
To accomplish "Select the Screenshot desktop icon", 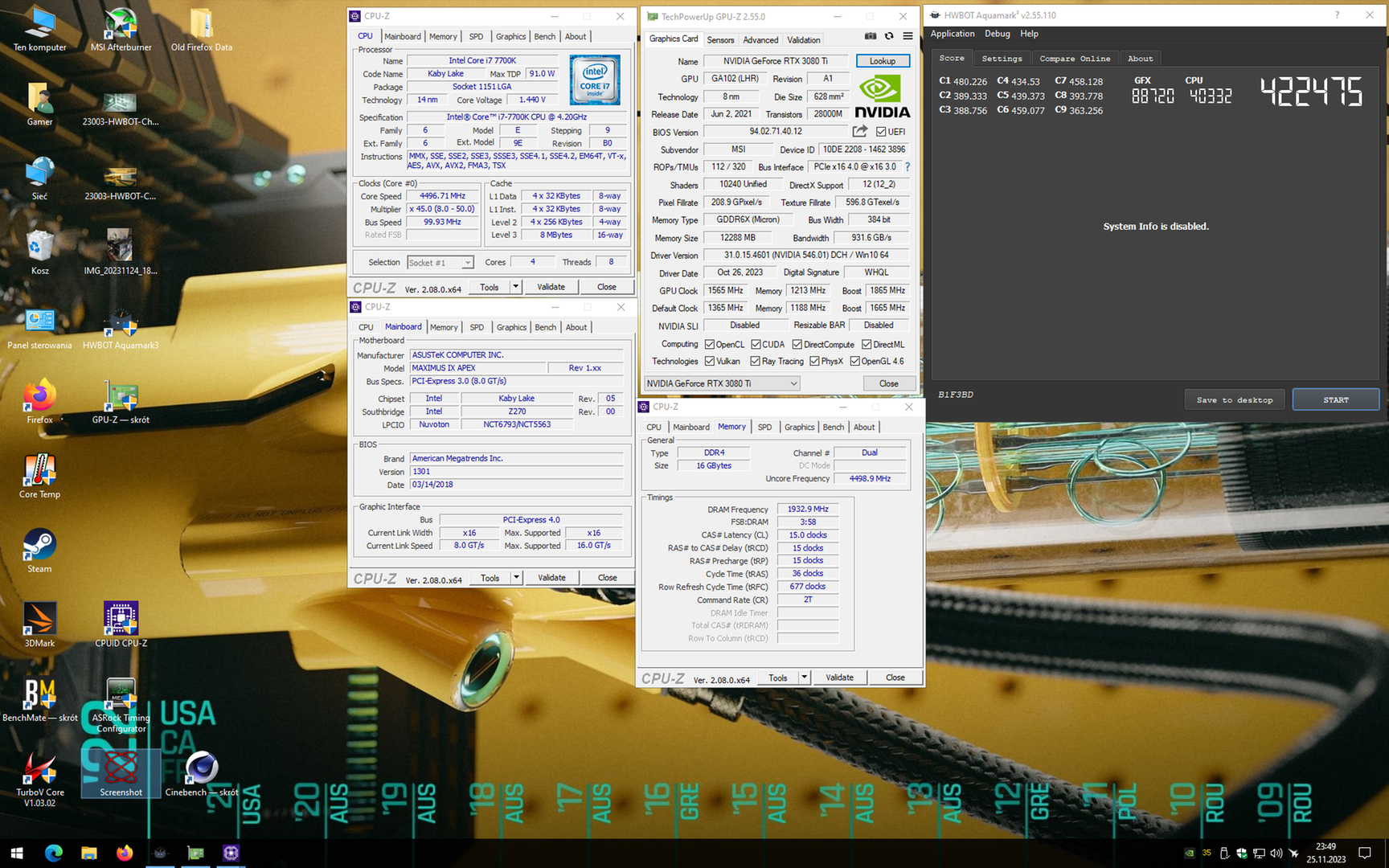I will (x=121, y=775).
